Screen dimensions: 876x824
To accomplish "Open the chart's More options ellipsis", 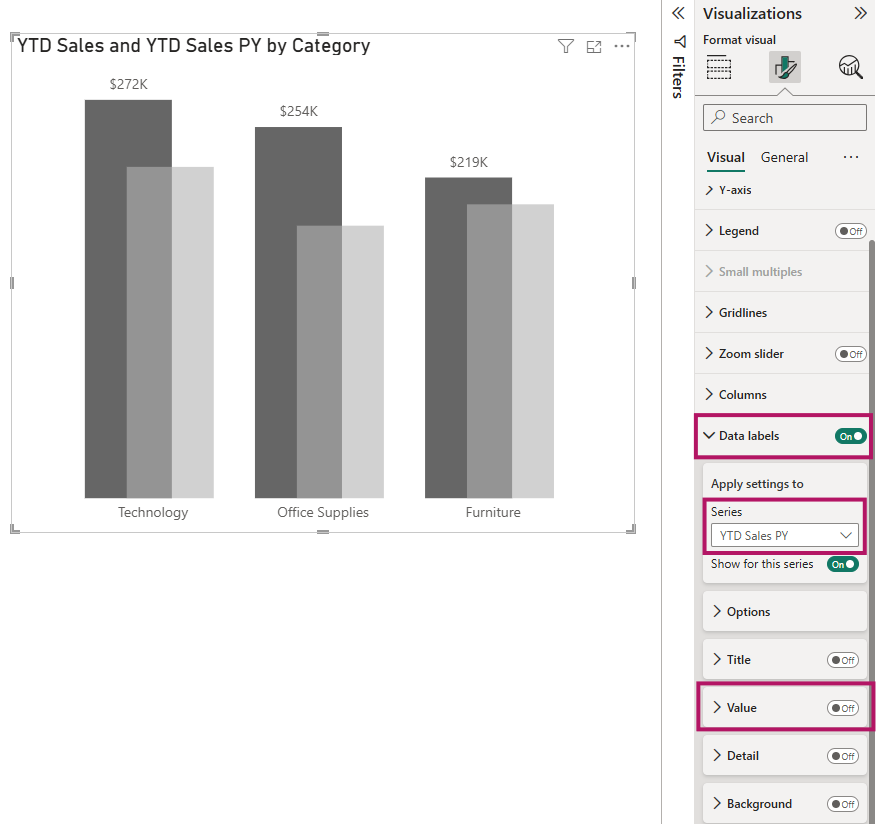I will pos(622,46).
